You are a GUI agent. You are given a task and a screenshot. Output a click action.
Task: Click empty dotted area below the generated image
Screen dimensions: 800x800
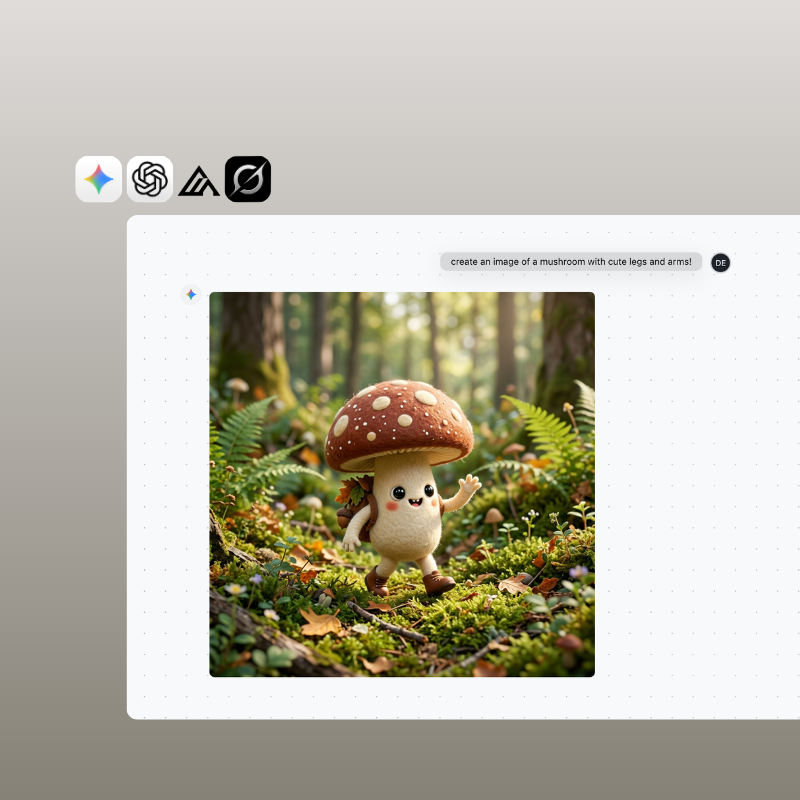point(402,697)
